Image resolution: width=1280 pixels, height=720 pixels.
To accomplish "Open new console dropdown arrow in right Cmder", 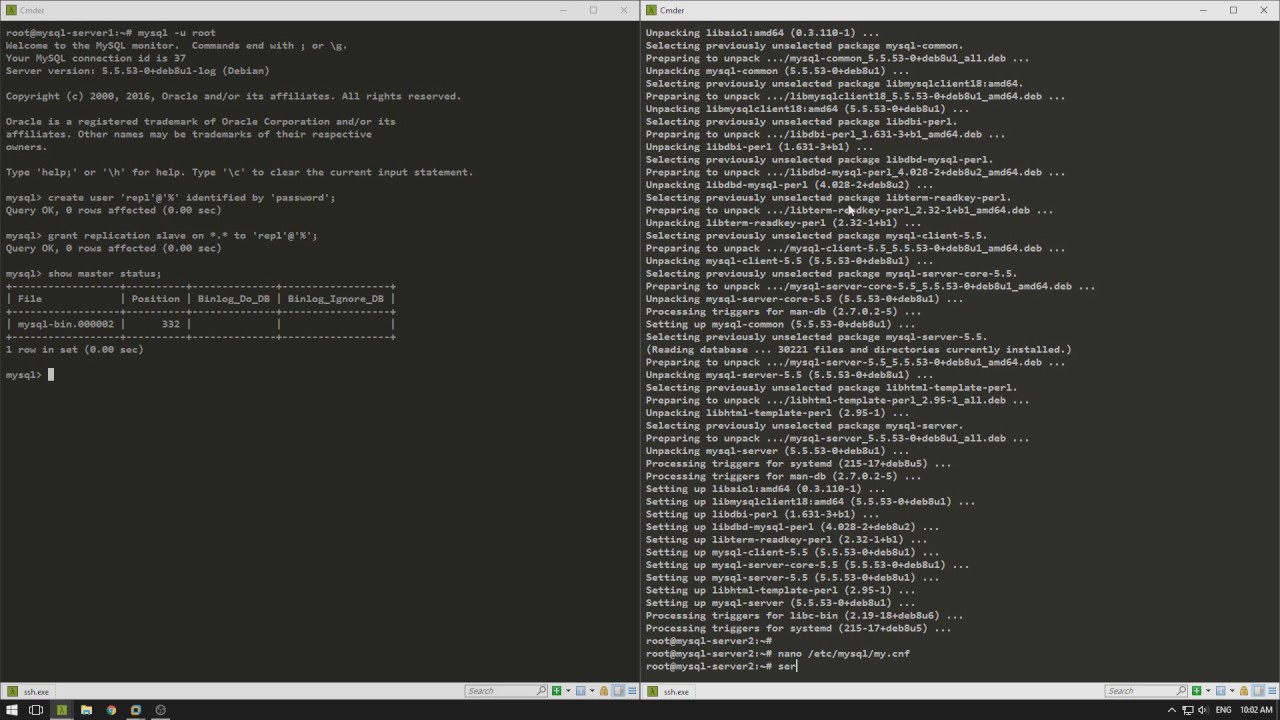I will pos(1208,691).
